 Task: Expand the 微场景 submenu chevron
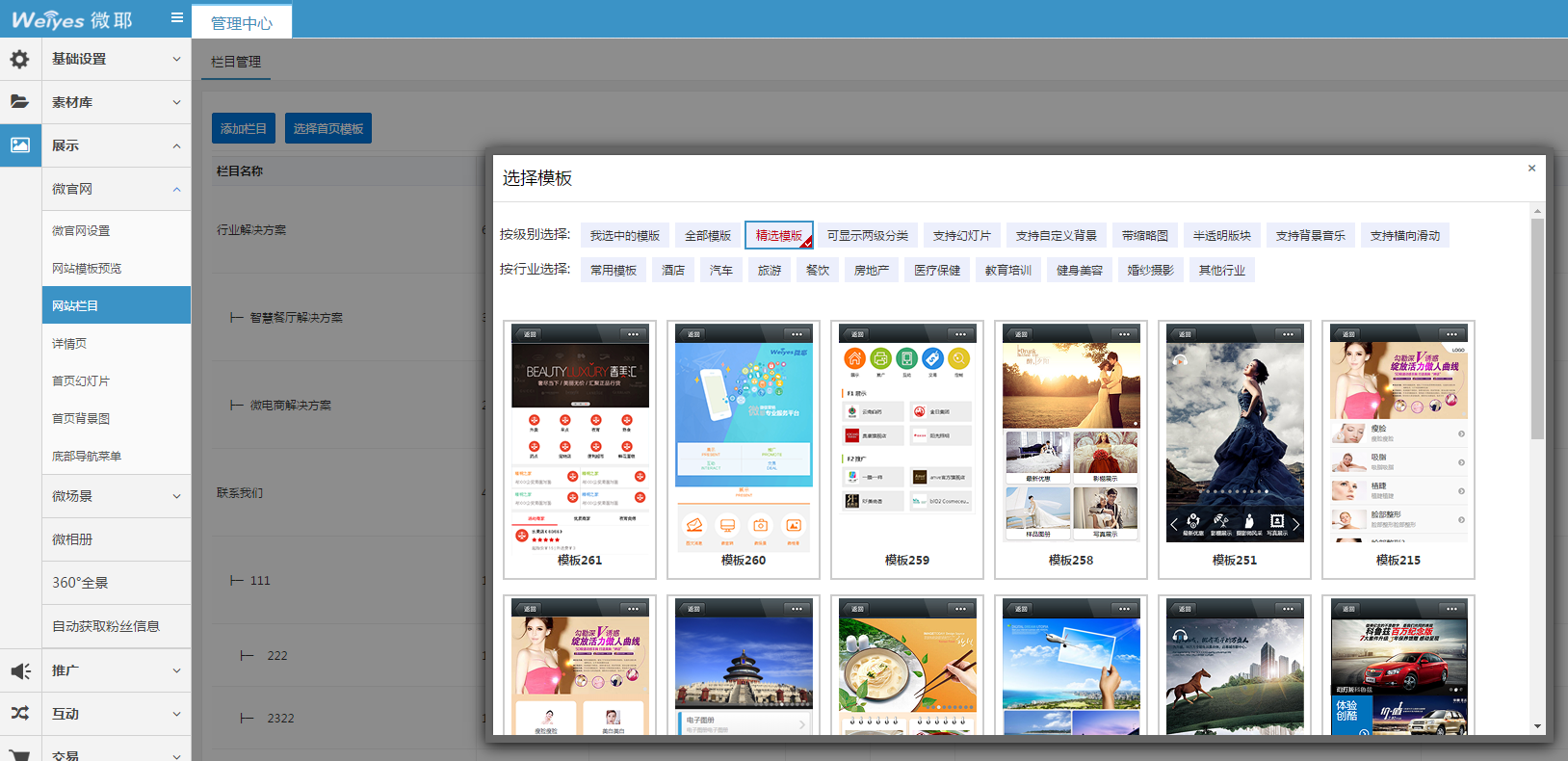(x=176, y=496)
